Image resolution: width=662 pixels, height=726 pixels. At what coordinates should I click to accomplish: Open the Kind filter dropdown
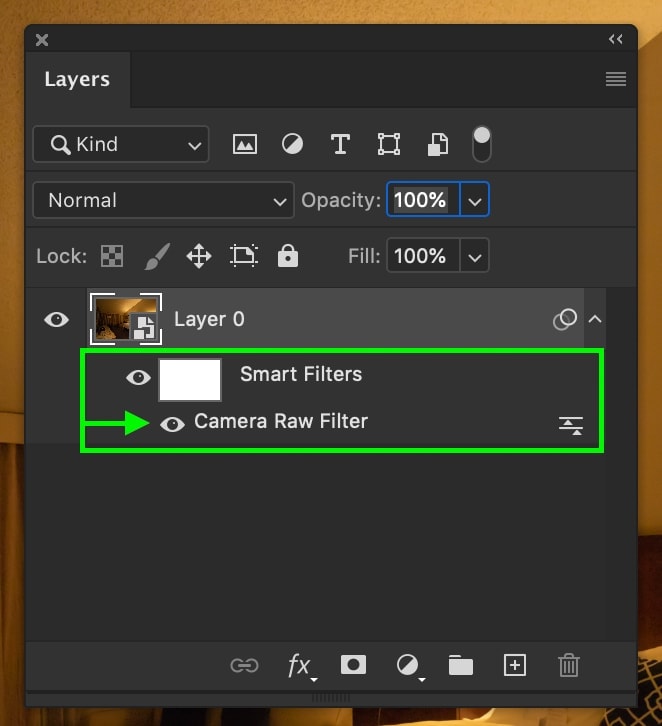click(121, 144)
